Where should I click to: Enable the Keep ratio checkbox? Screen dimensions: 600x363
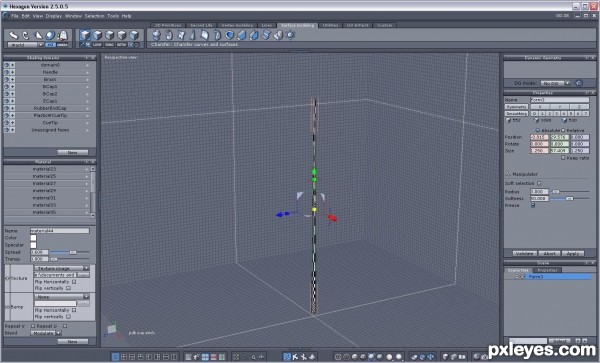point(563,158)
